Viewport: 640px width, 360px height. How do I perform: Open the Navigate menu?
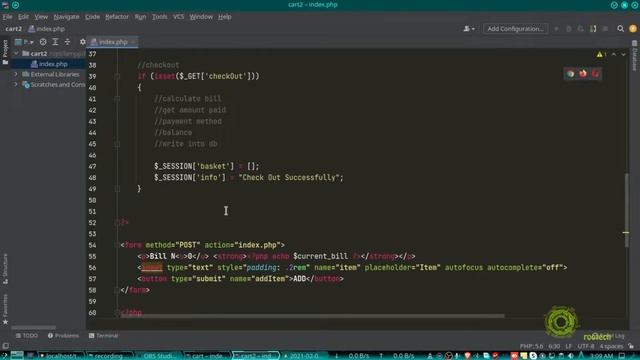point(66,17)
